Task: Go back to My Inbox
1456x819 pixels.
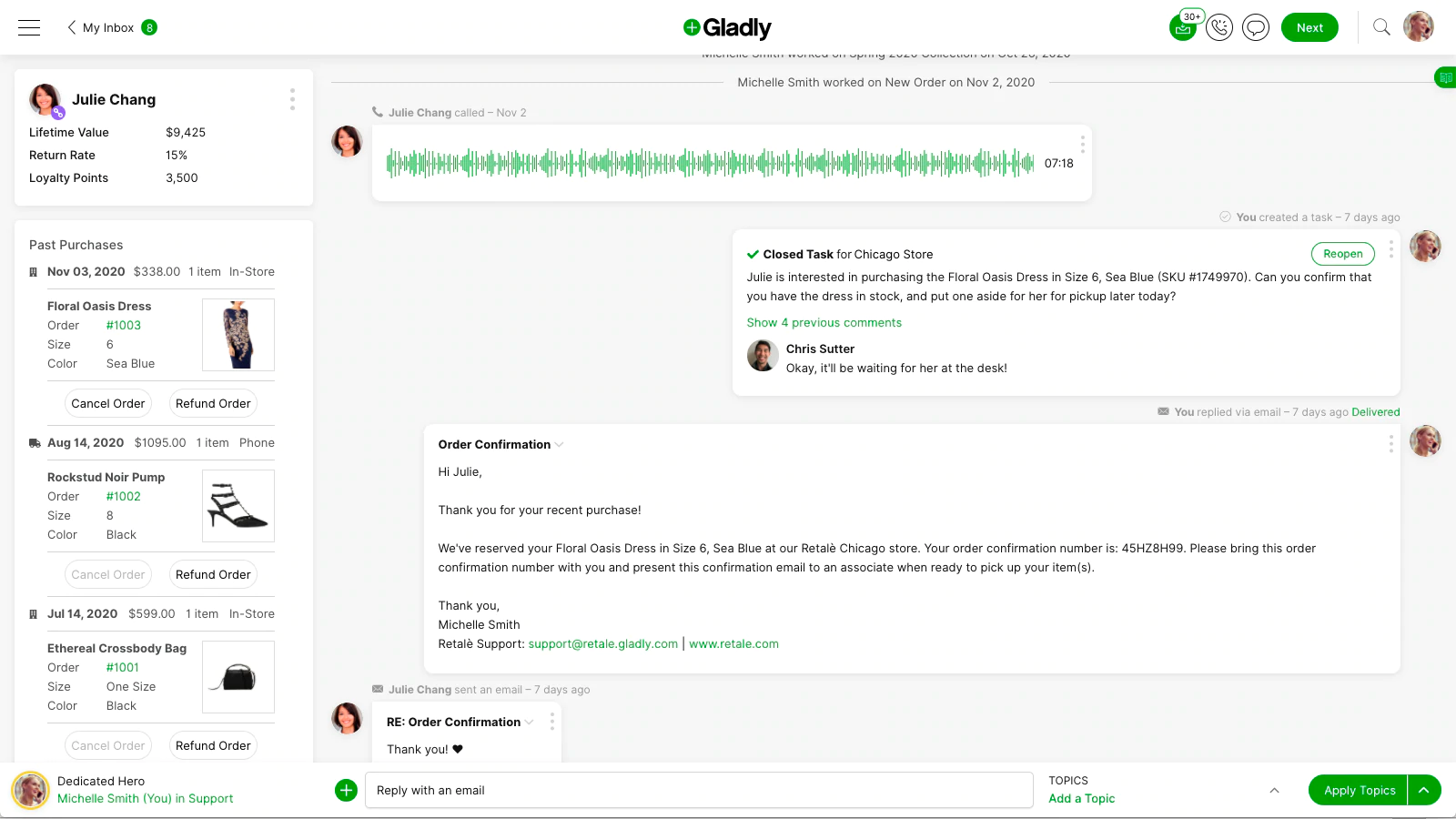Action: click(100, 27)
